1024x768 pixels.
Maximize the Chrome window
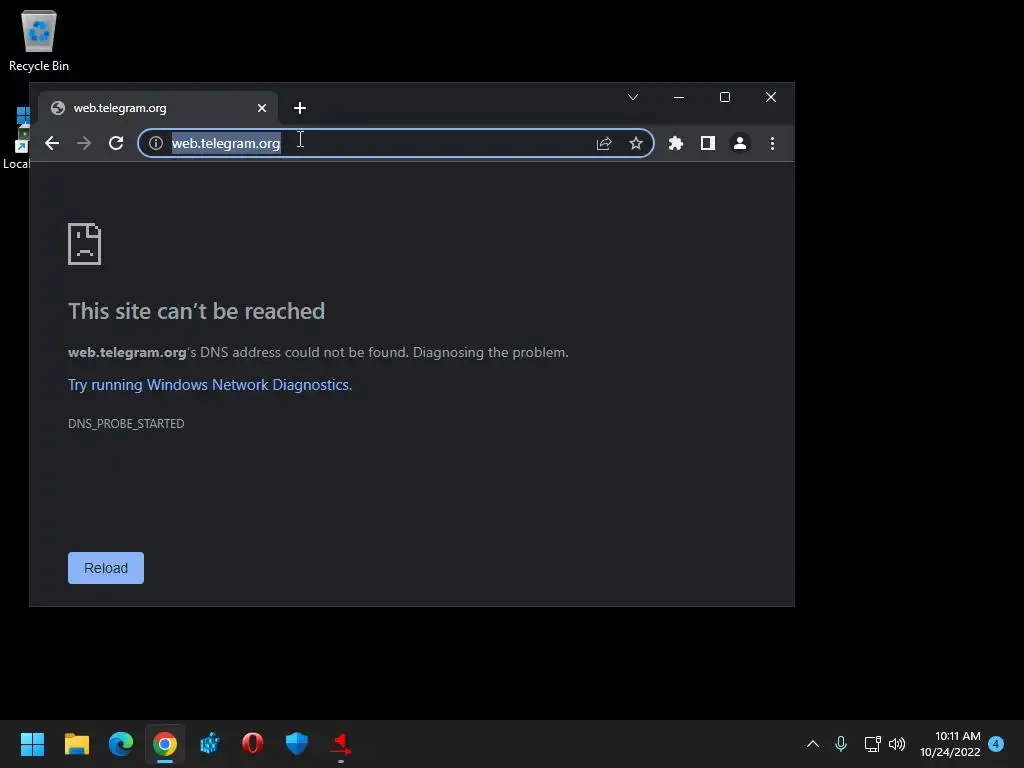(x=725, y=97)
